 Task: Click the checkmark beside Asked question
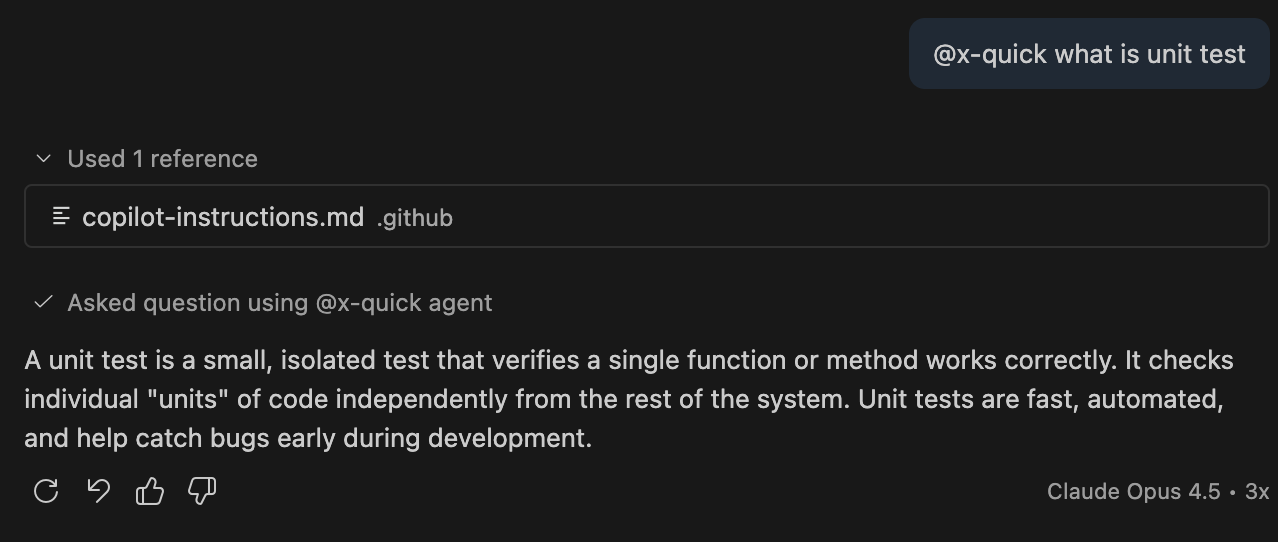coord(43,302)
